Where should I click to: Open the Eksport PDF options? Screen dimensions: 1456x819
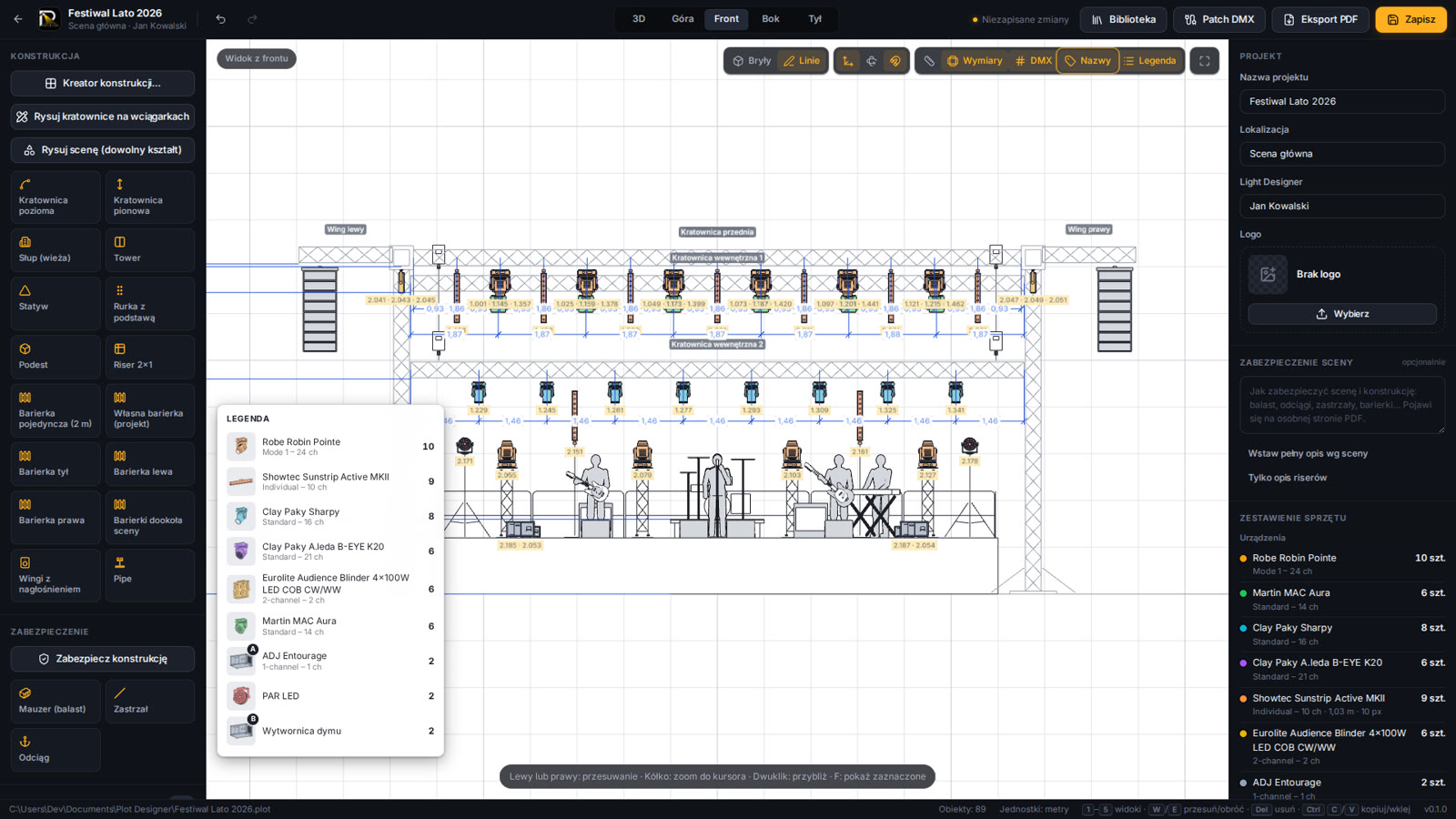(x=1319, y=19)
